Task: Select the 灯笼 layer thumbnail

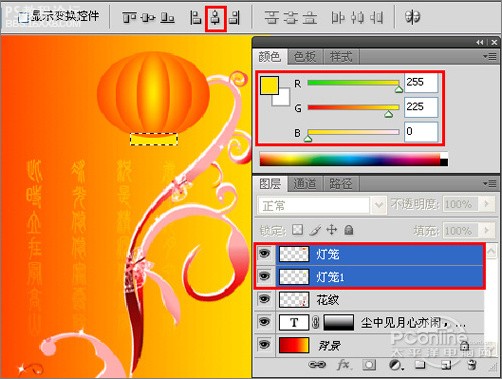Action: pyautogui.click(x=294, y=254)
